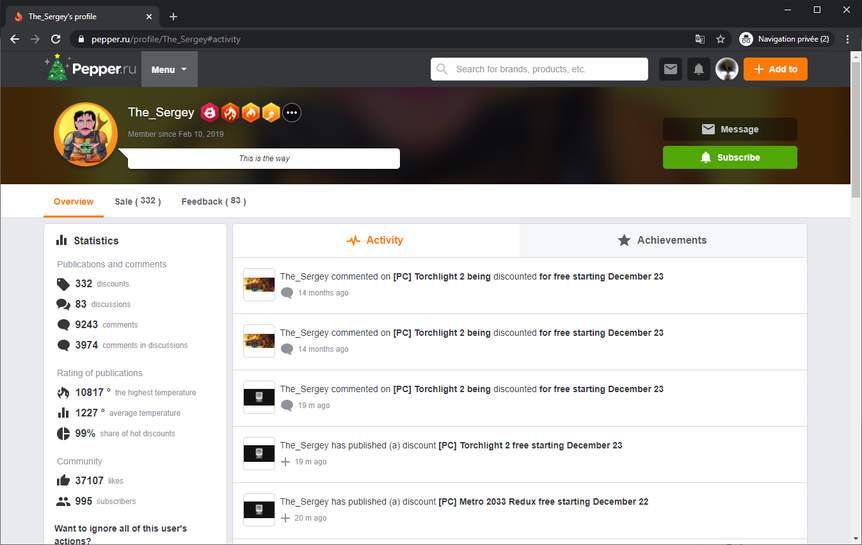
Task: Subscribe to The_Sergey
Action: coord(730,157)
